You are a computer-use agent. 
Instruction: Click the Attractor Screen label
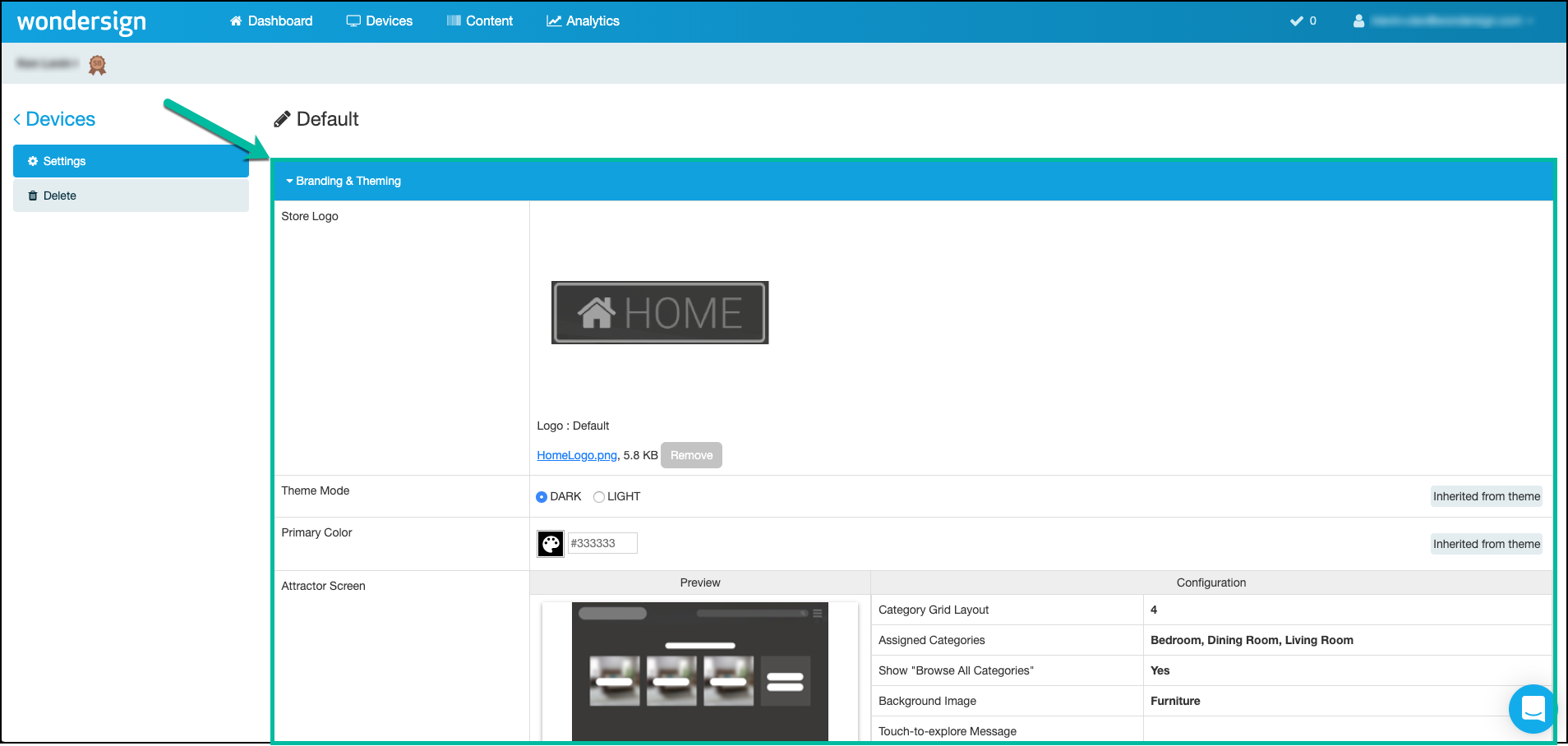323,586
